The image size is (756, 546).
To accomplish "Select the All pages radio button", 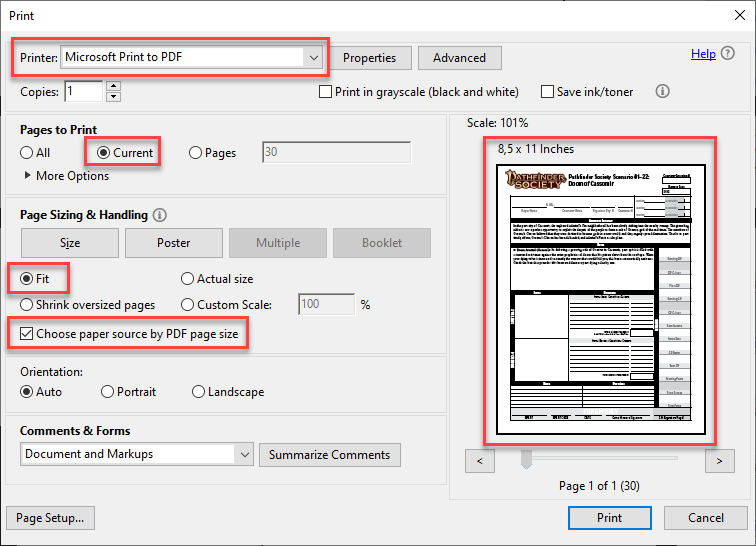I will click(27, 153).
